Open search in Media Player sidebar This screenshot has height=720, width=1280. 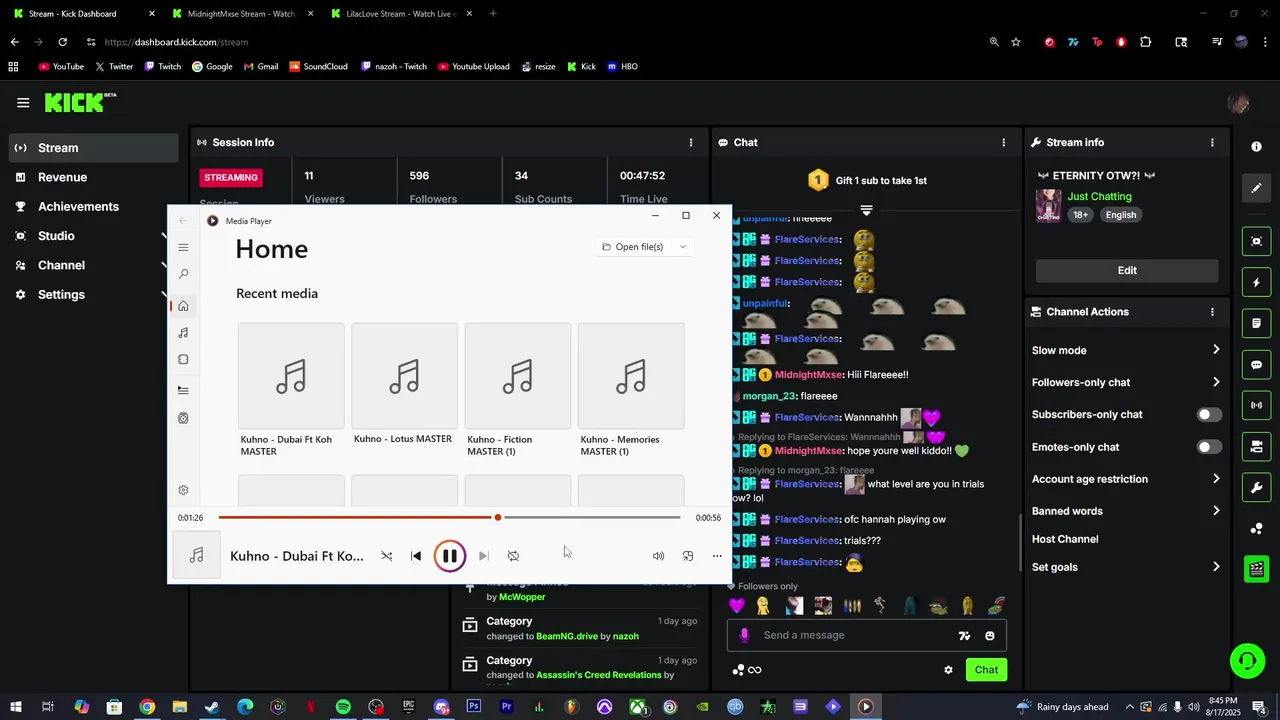pyautogui.click(x=183, y=274)
